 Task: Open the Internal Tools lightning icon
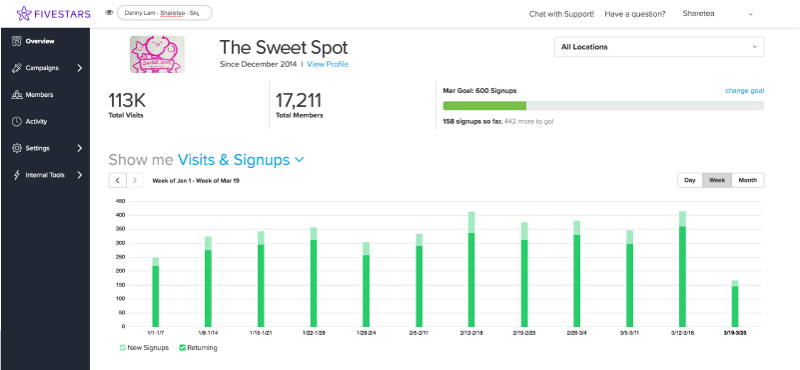17,175
